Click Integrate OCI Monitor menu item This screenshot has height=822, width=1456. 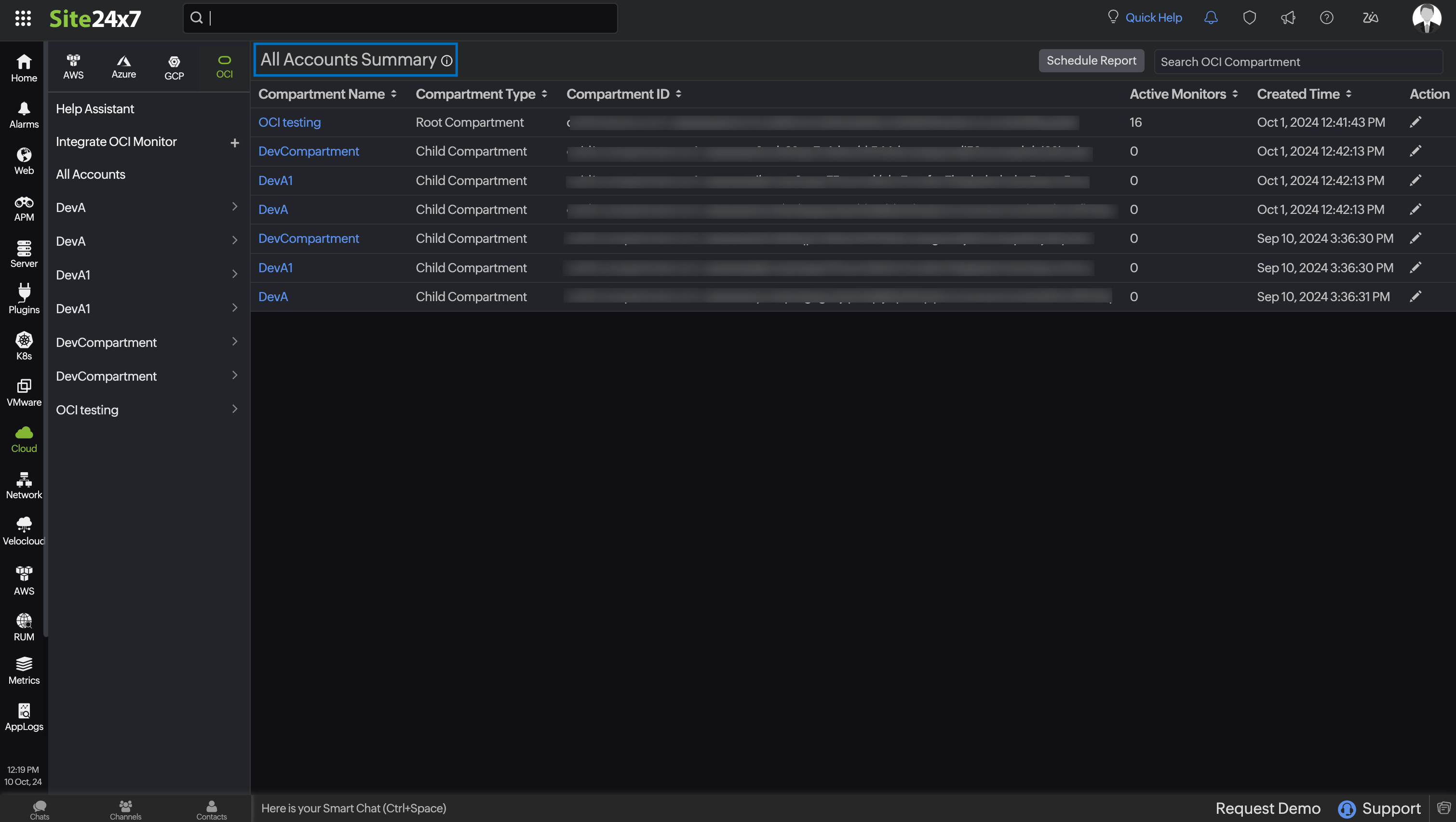point(116,141)
